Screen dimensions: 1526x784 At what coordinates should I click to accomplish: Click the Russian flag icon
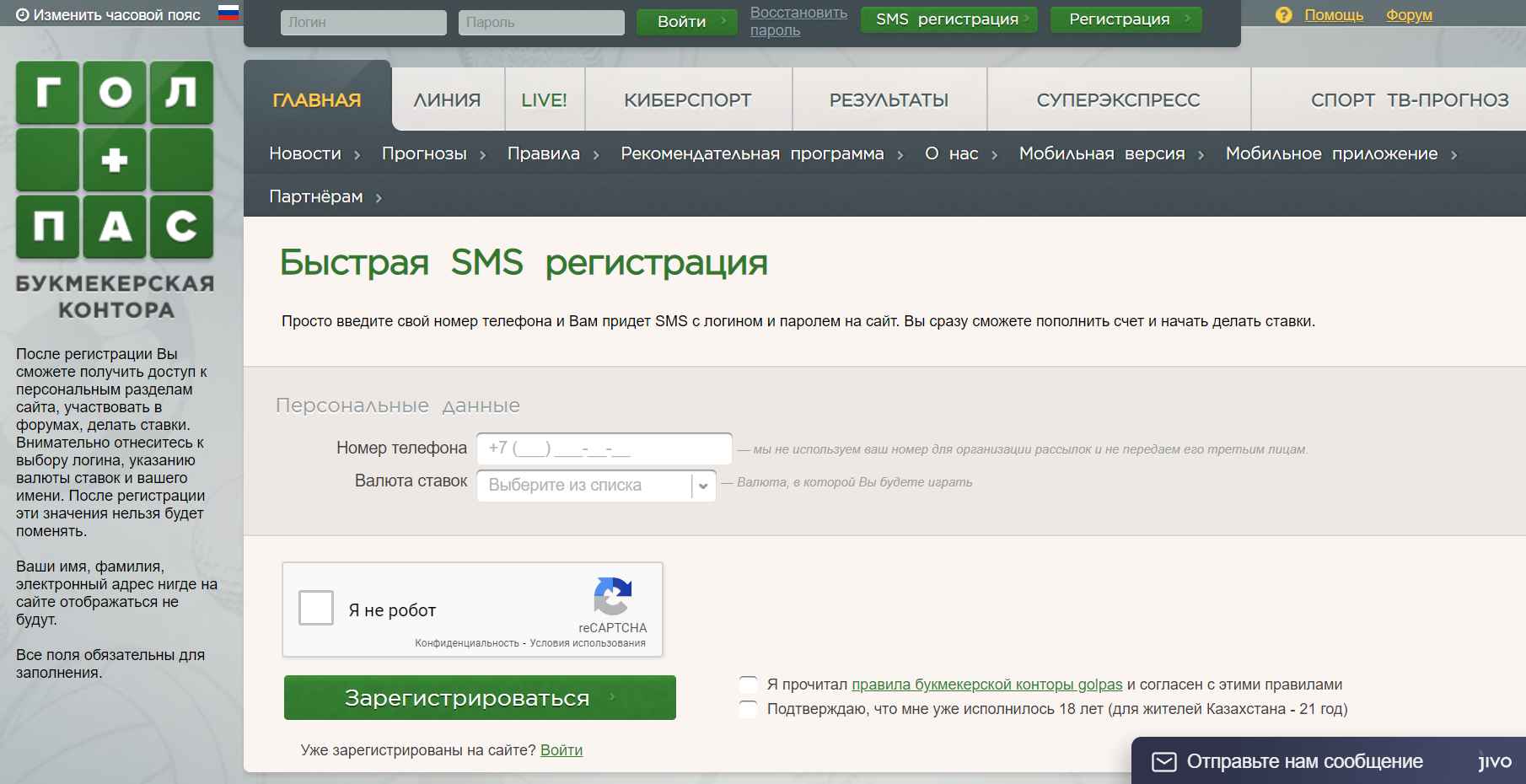(x=228, y=13)
